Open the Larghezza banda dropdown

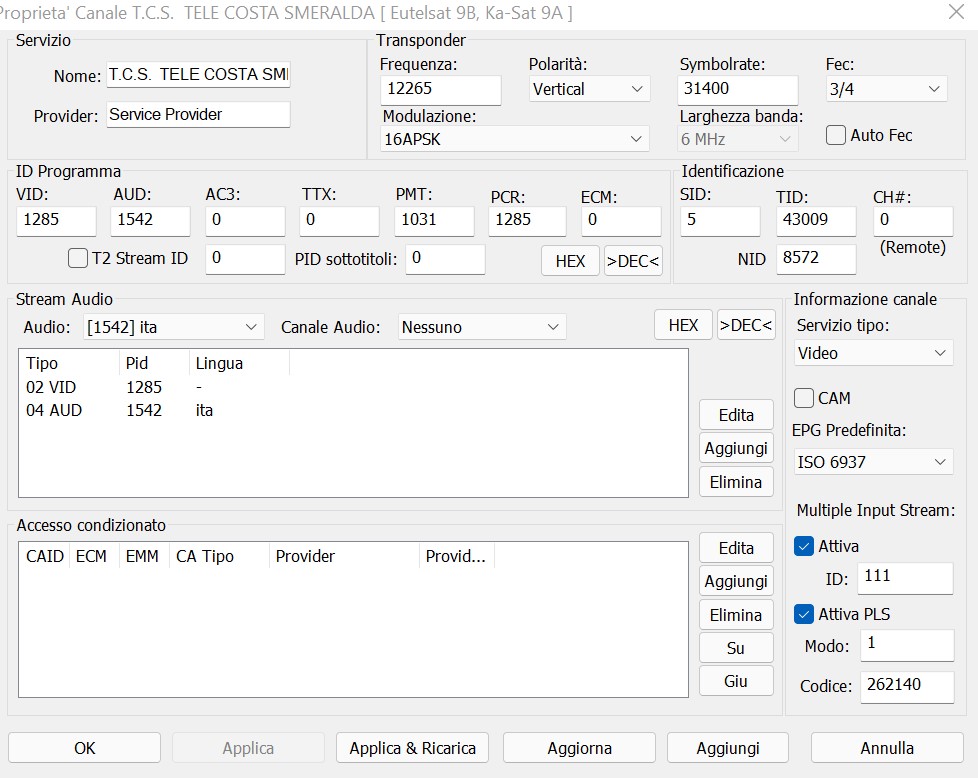click(x=738, y=139)
